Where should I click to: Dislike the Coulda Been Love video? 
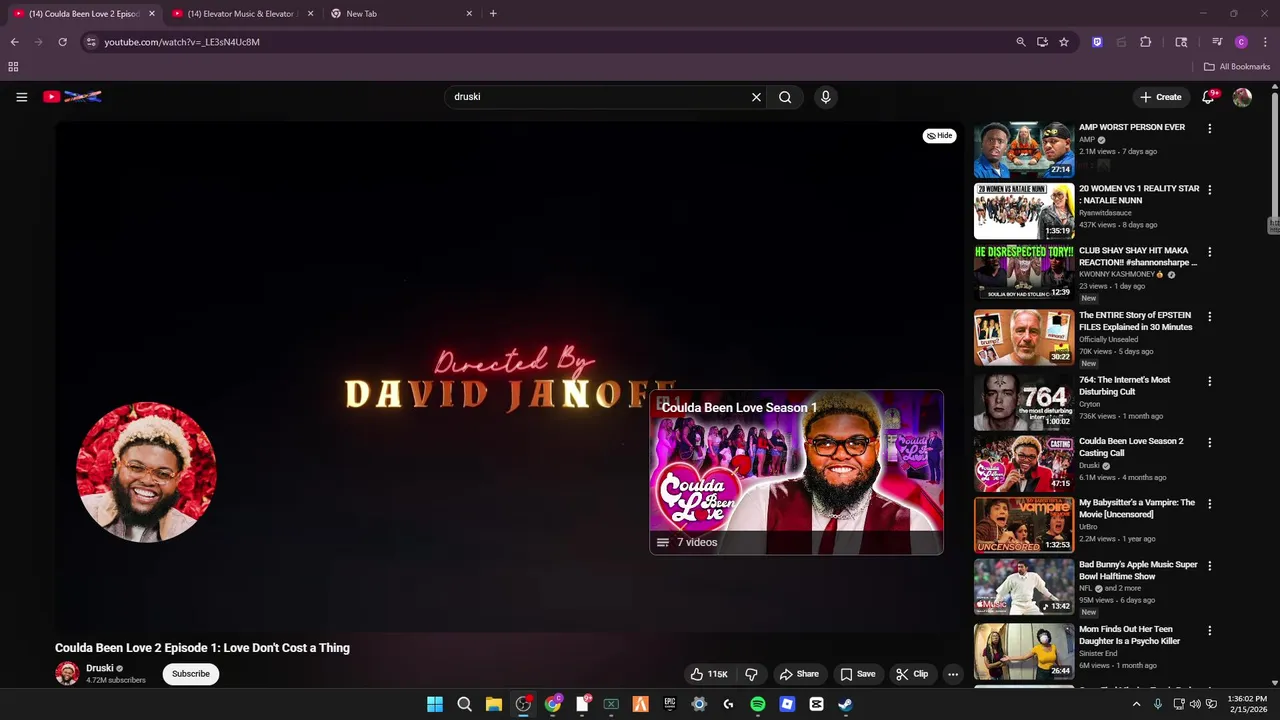(x=751, y=674)
